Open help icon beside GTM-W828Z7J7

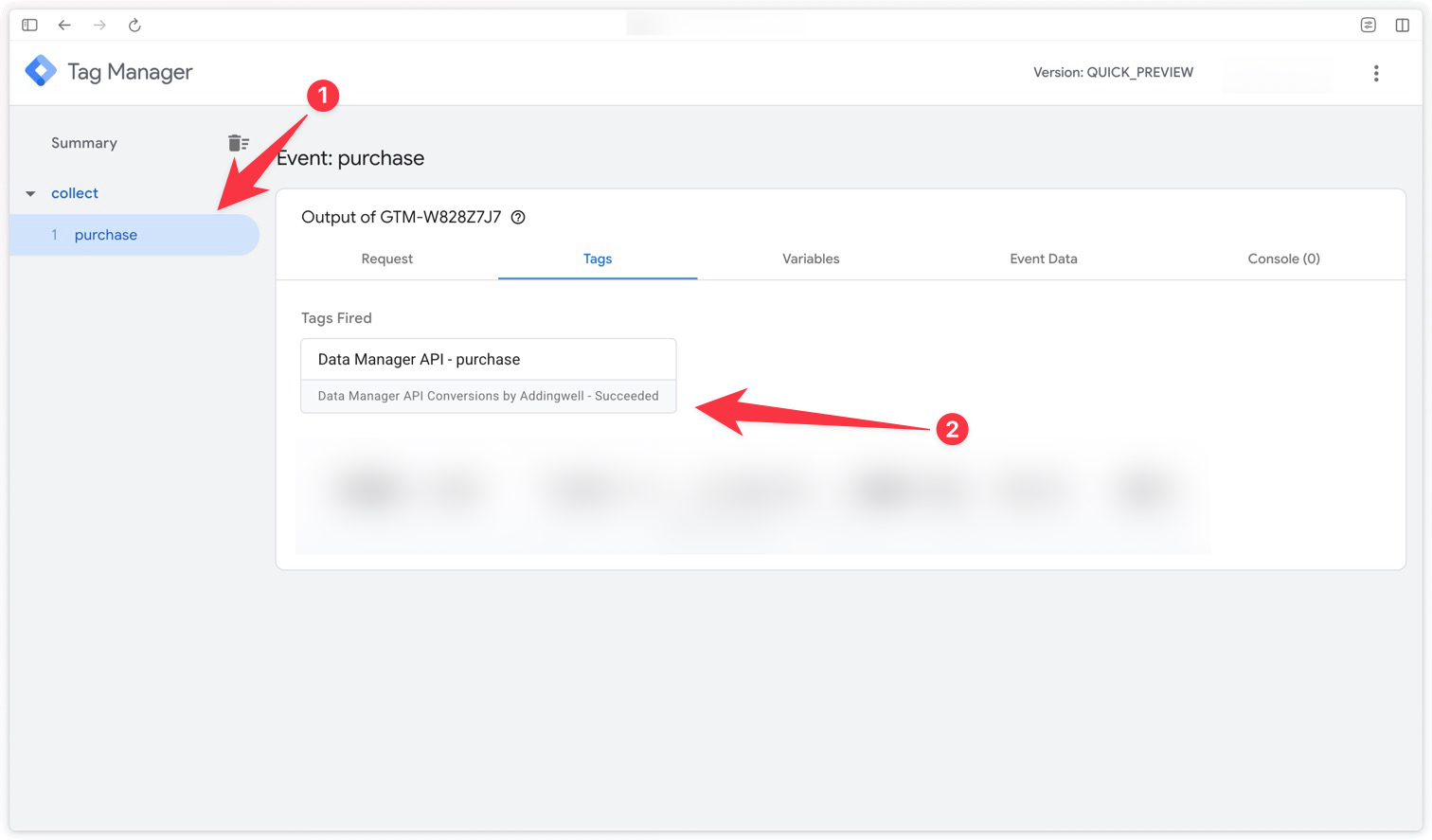[x=518, y=217]
